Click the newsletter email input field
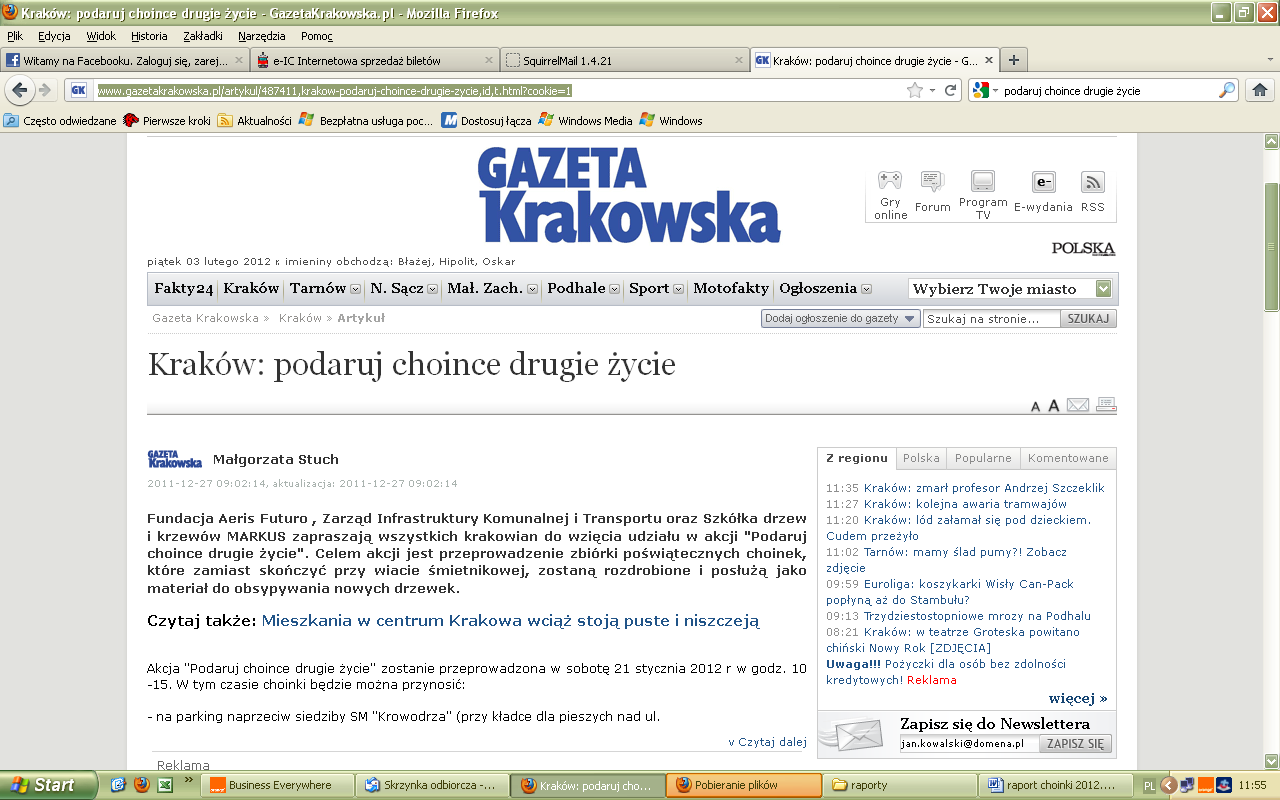 [x=969, y=744]
